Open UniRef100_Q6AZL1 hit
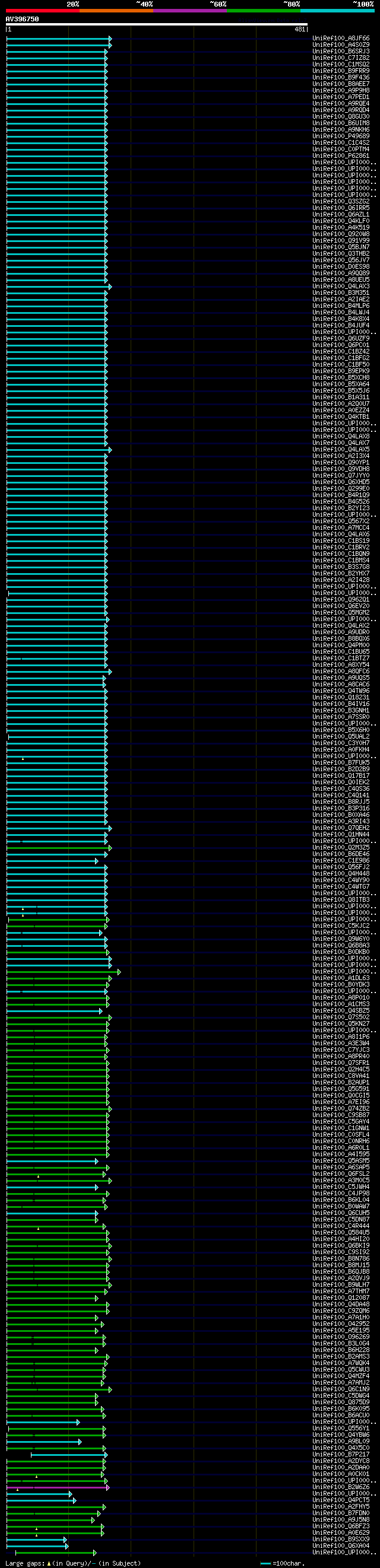380x1568 pixels. (x=341, y=214)
